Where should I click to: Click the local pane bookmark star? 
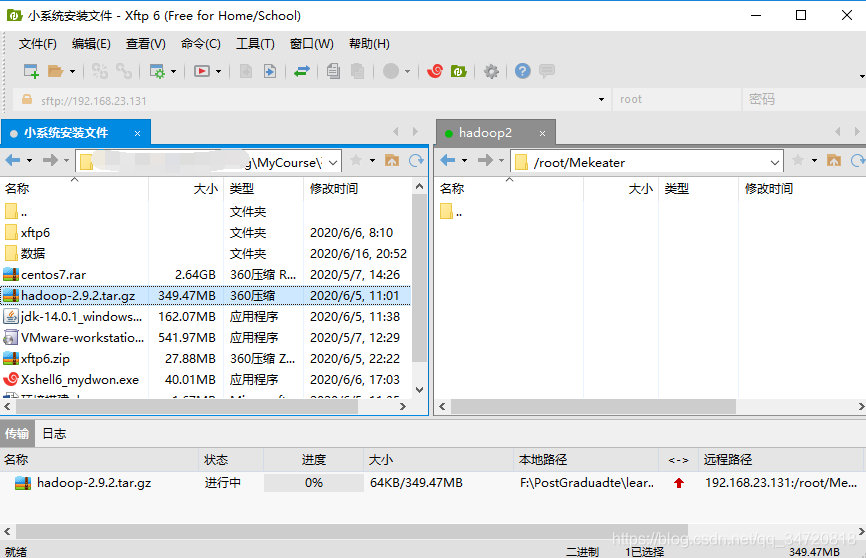356,160
